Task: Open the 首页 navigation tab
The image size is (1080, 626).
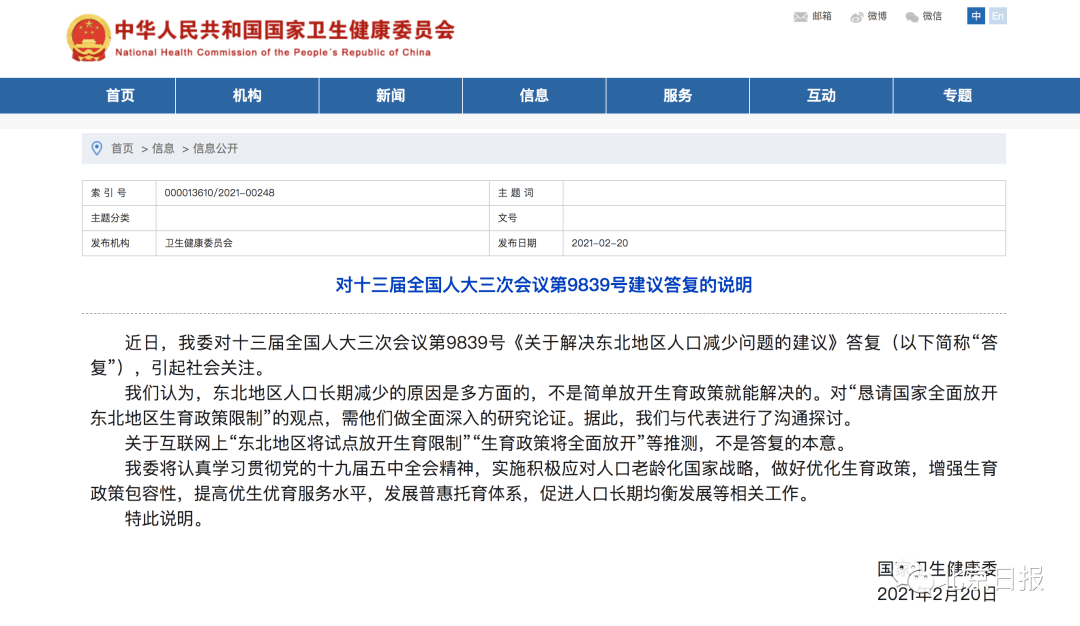Action: 120,96
